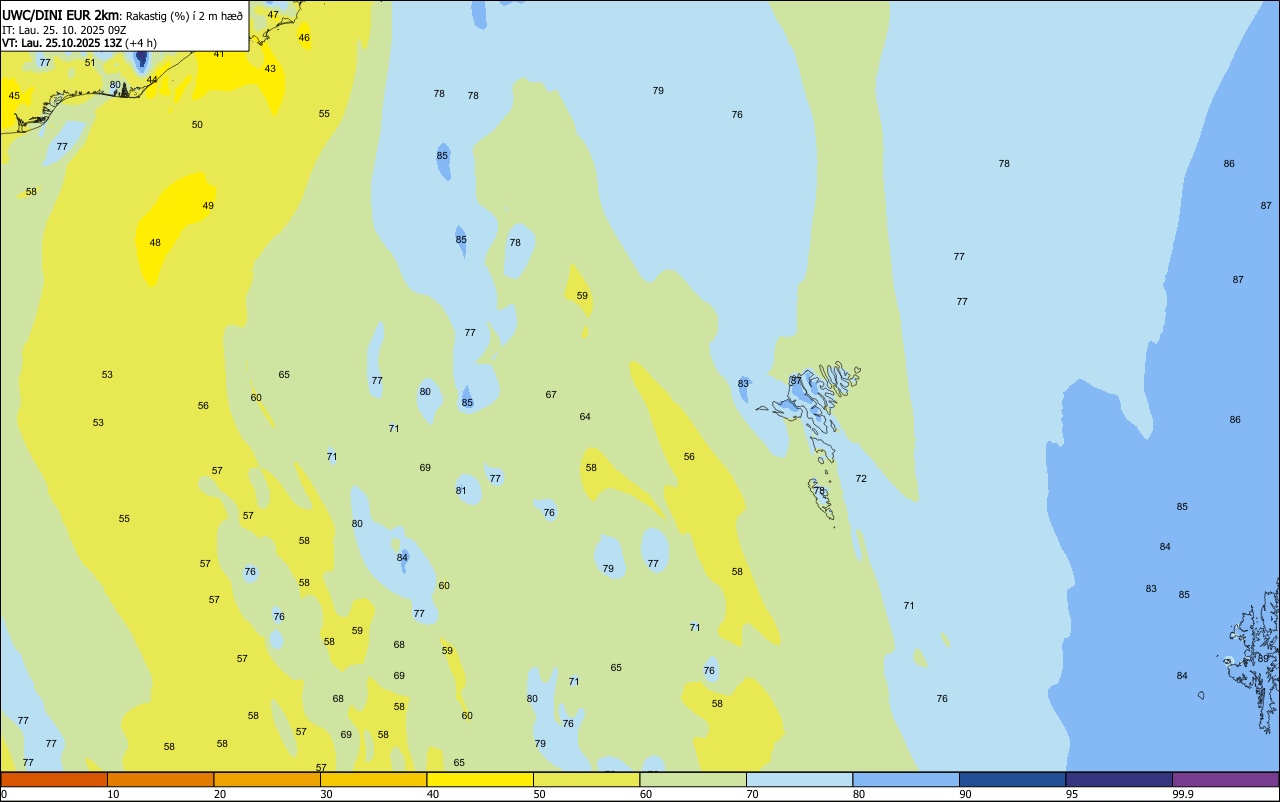Select the "VT: Lau. 25.10.2025 13Z" line
This screenshot has height=802, width=1280.
click(62, 43)
